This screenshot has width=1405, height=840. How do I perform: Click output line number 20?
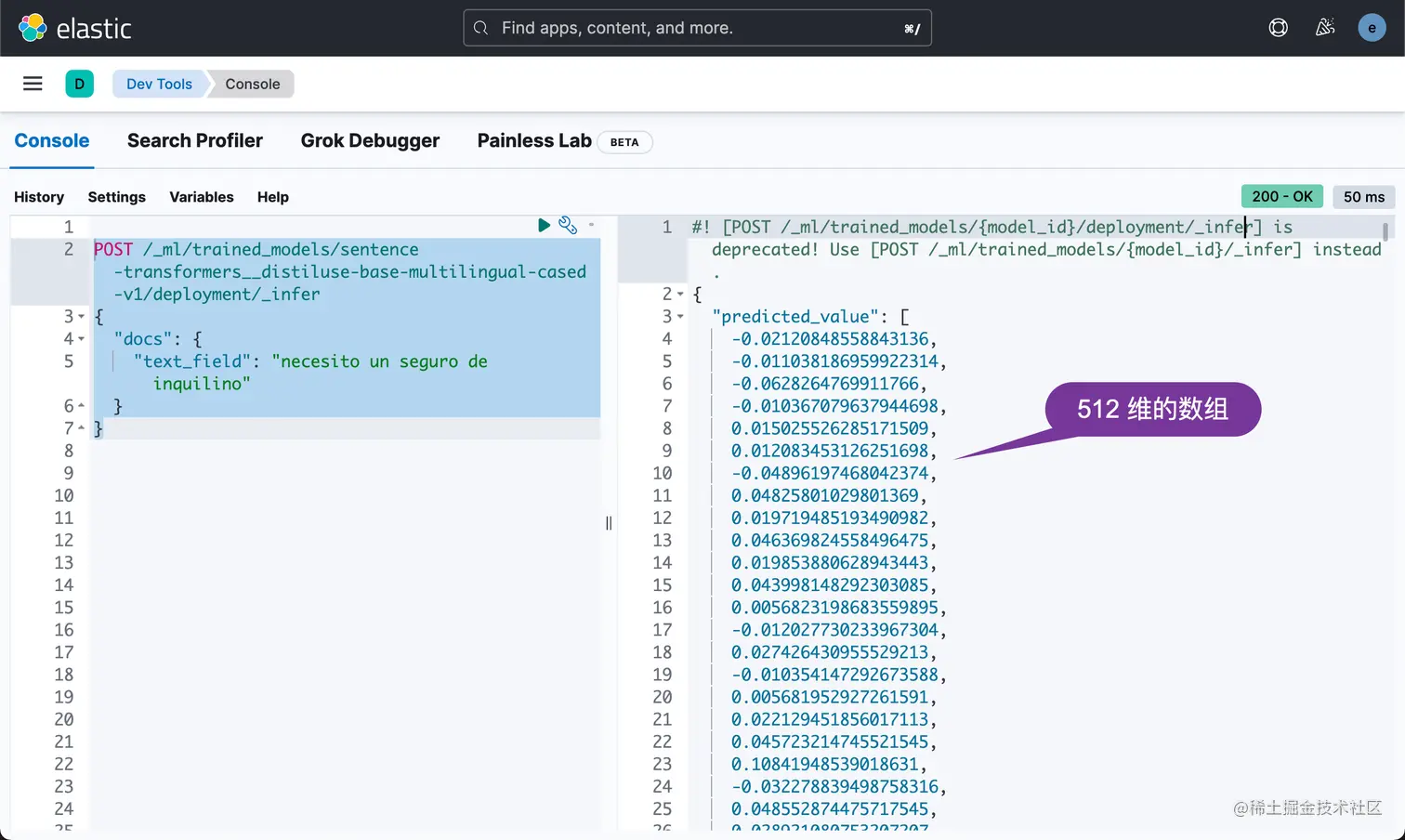pos(662,697)
